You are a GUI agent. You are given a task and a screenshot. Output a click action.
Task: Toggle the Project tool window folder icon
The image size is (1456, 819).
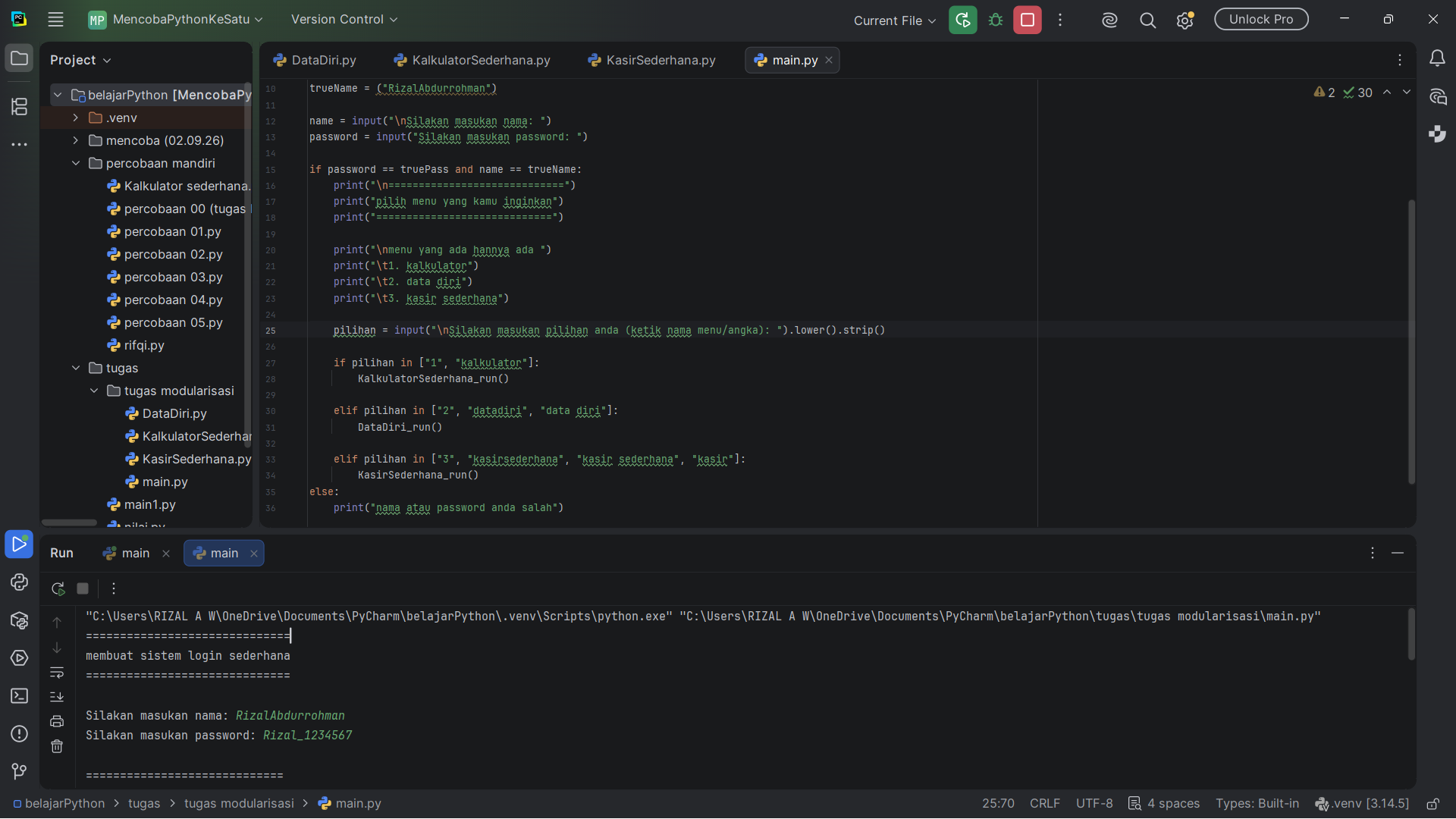click(20, 58)
